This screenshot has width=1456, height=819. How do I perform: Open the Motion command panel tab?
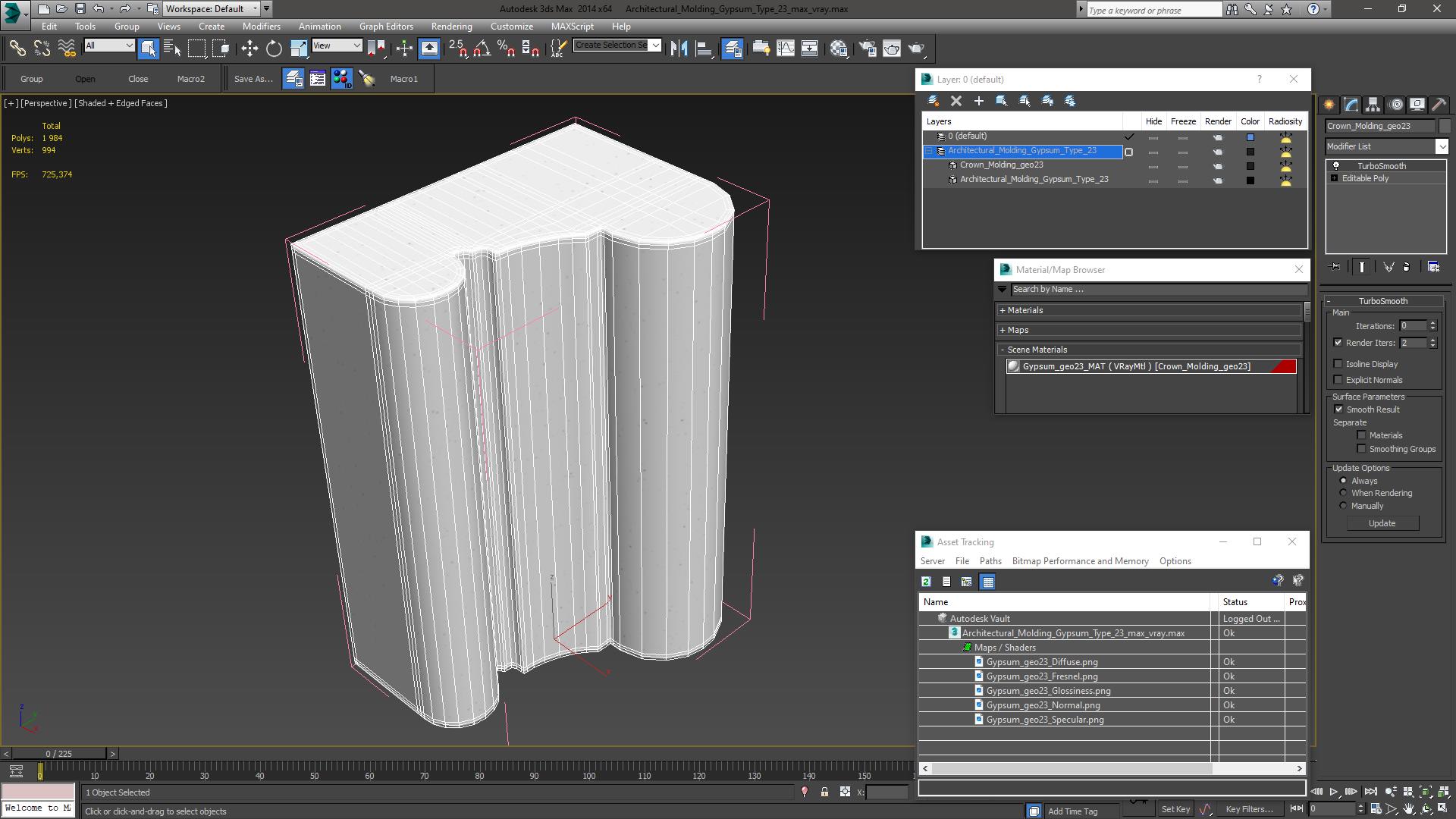pos(1395,105)
